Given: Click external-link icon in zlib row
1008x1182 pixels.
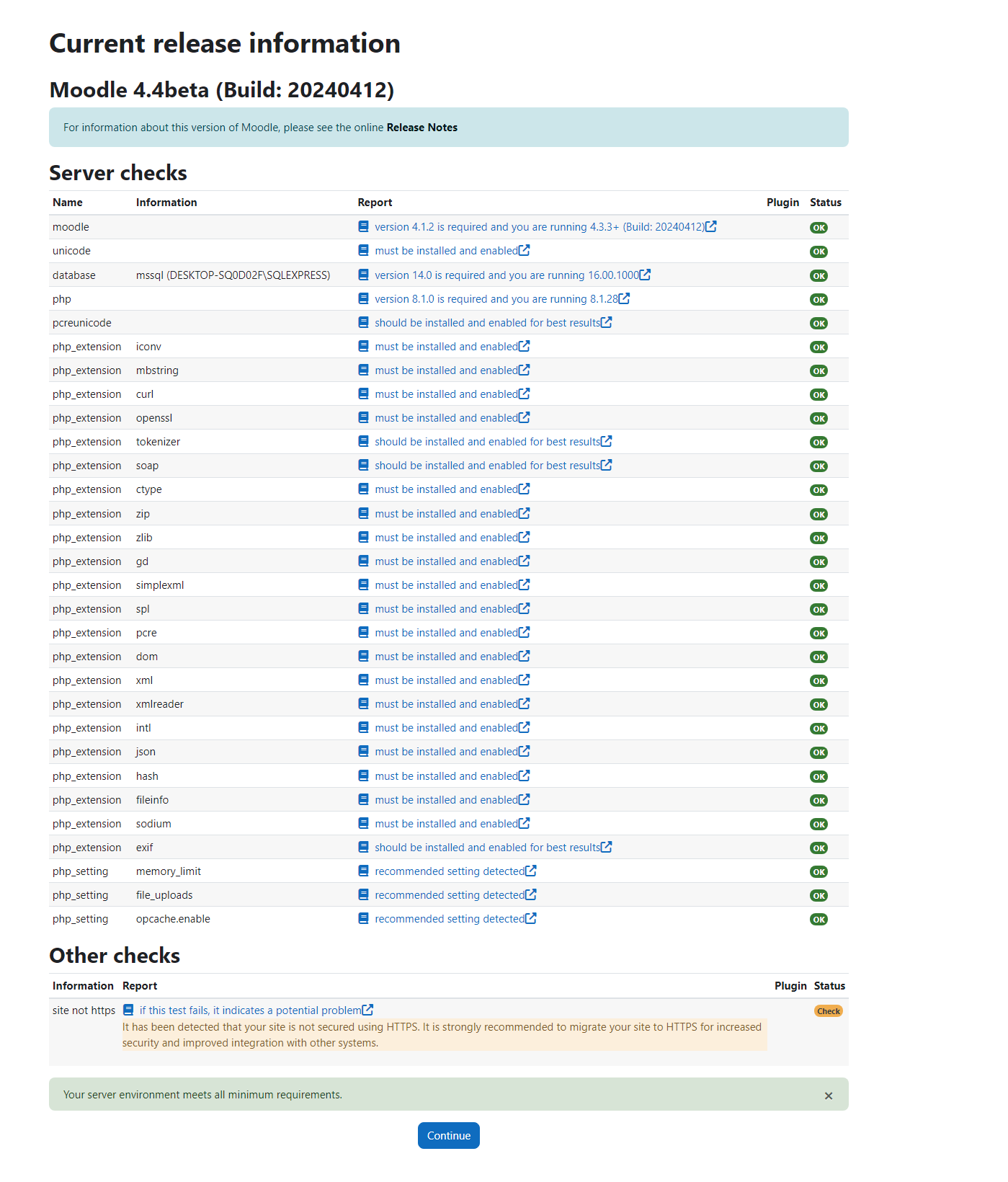Looking at the screenshot, I should [x=525, y=537].
